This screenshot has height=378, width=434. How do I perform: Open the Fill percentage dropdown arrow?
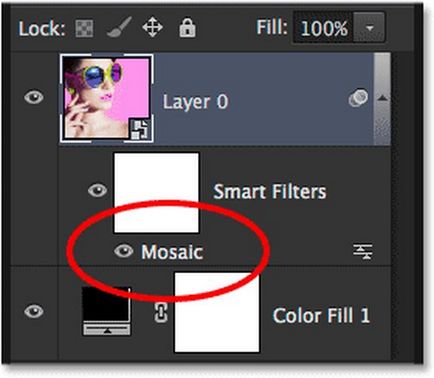(369, 28)
